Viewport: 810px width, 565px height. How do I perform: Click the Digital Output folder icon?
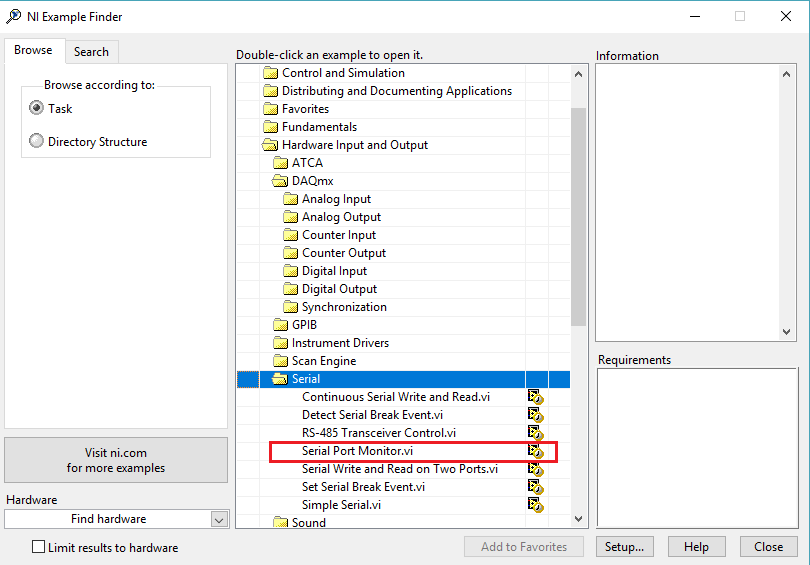pos(291,289)
